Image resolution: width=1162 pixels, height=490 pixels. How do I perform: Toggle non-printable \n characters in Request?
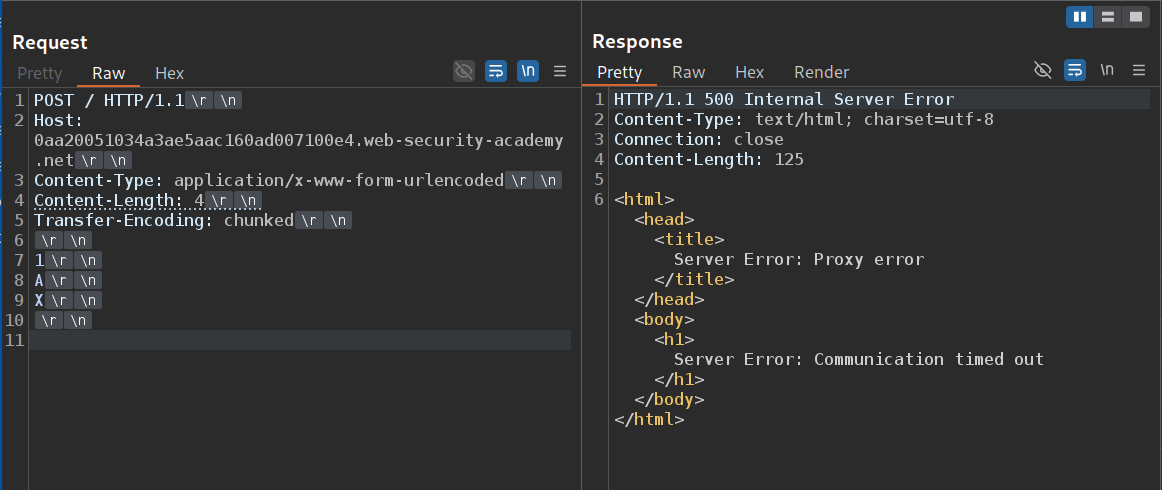point(528,71)
